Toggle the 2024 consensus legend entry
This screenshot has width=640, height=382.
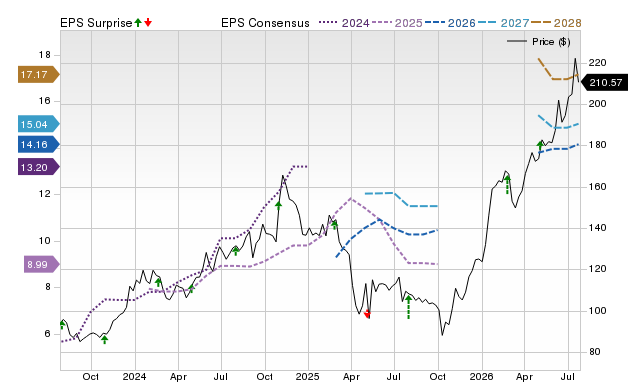point(344,23)
